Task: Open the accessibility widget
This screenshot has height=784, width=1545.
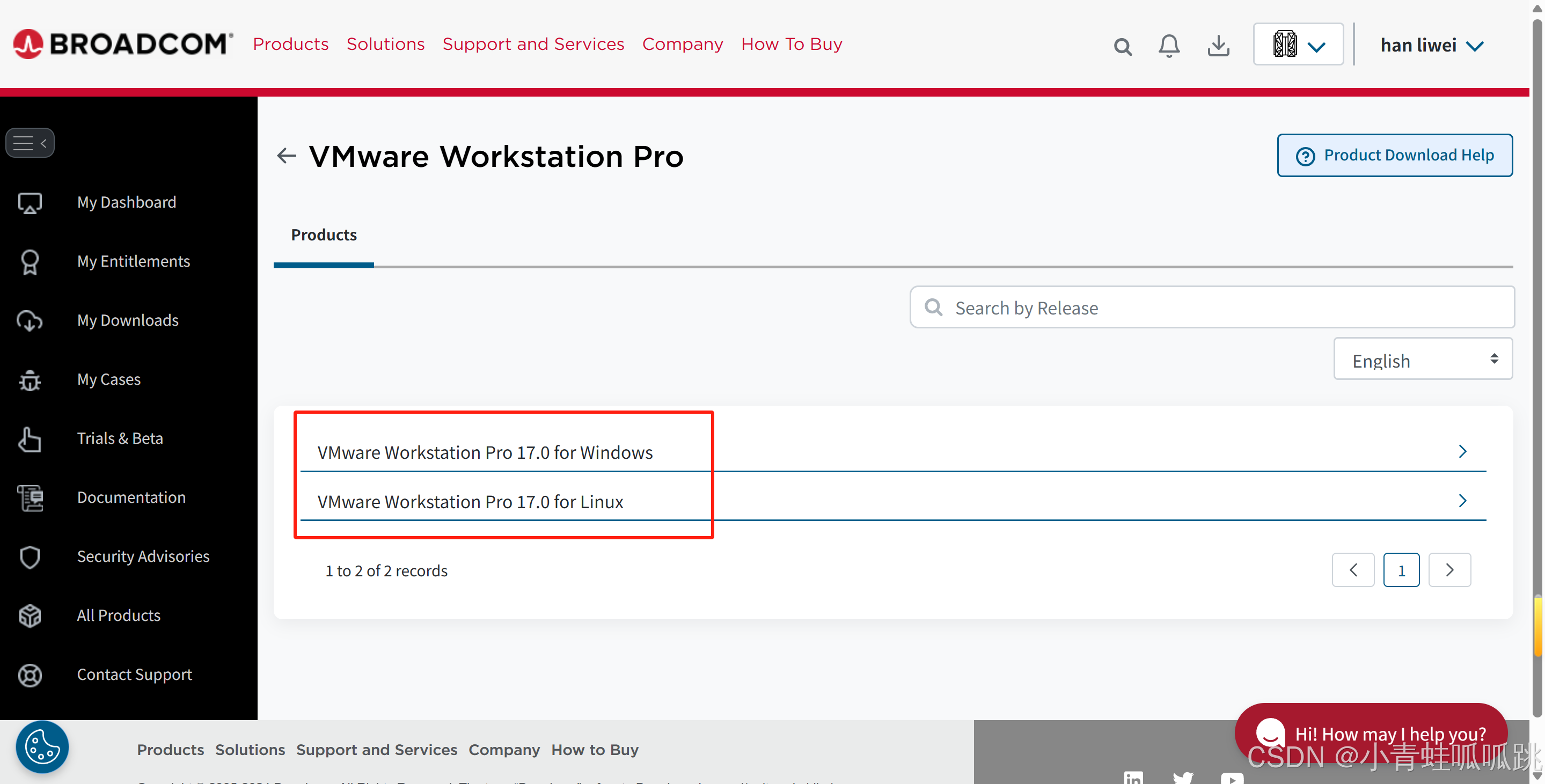Action: [x=42, y=747]
